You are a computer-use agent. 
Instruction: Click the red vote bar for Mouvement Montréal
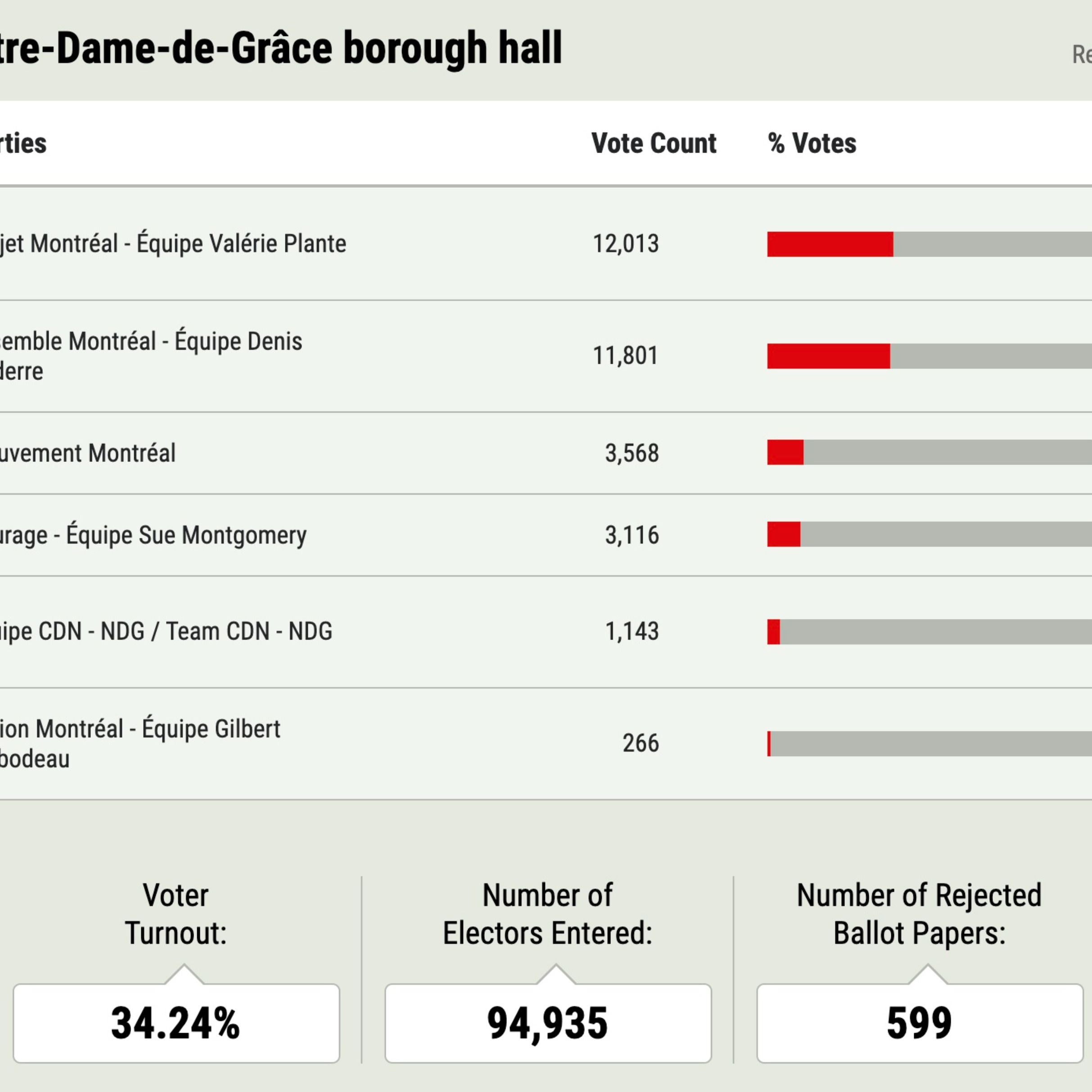point(785,453)
